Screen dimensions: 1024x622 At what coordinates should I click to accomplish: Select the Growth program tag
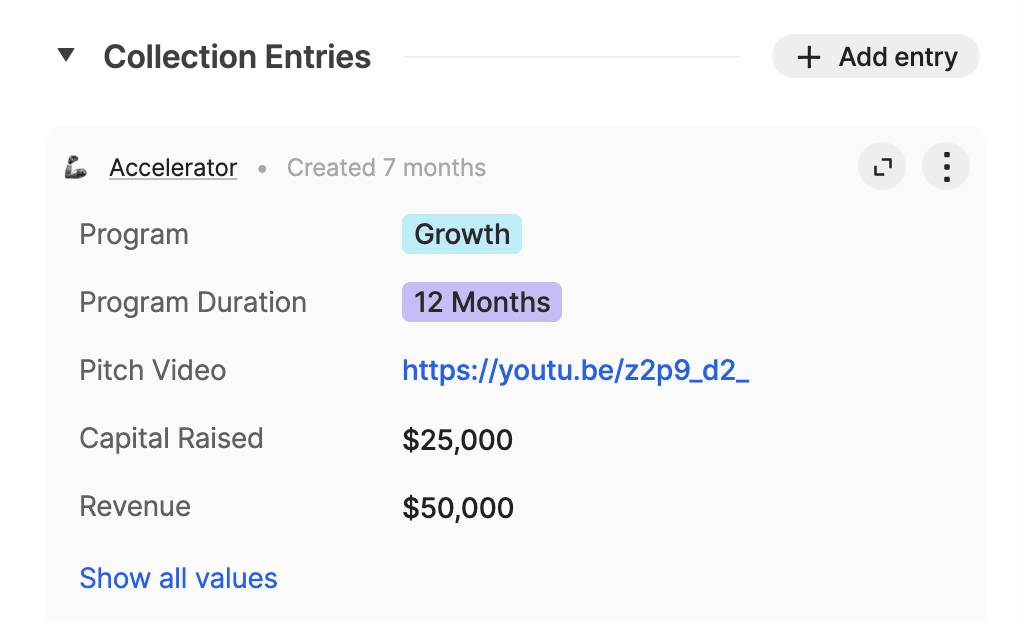(x=462, y=234)
